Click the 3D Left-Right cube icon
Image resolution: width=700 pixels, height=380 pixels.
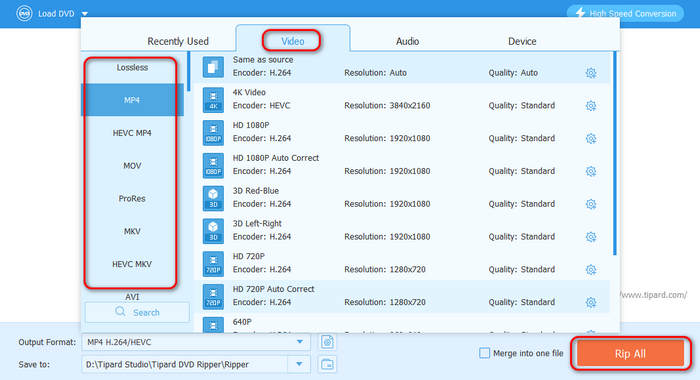pos(213,231)
